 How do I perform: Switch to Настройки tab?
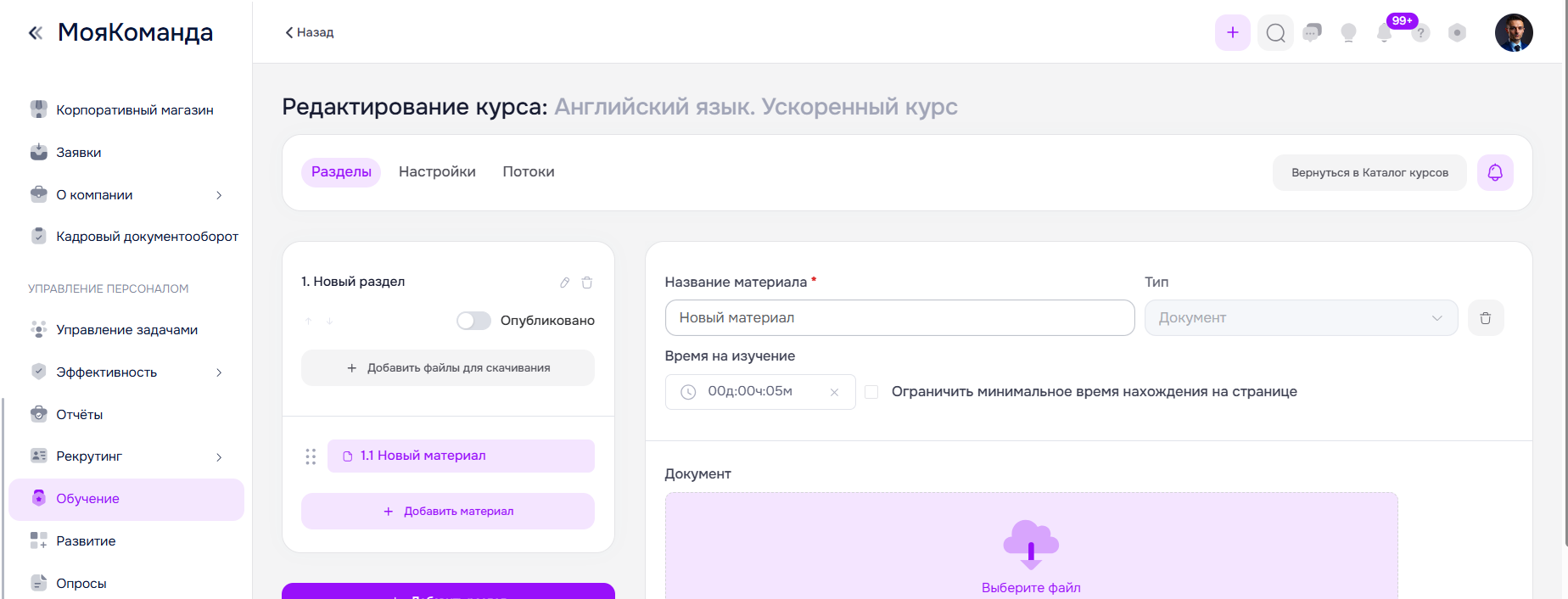[x=437, y=172]
